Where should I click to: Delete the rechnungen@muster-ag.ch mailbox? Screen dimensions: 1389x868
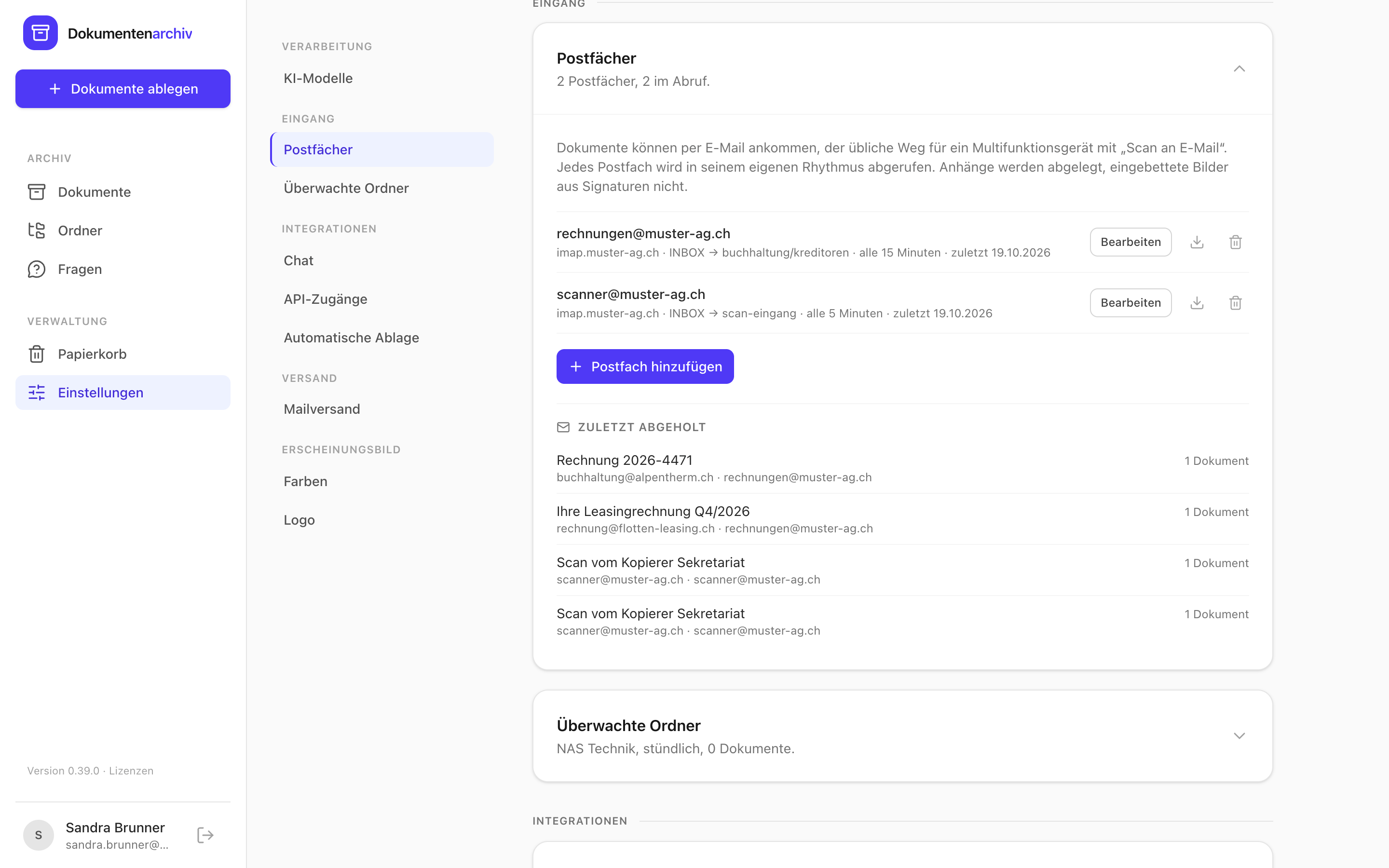(1235, 242)
